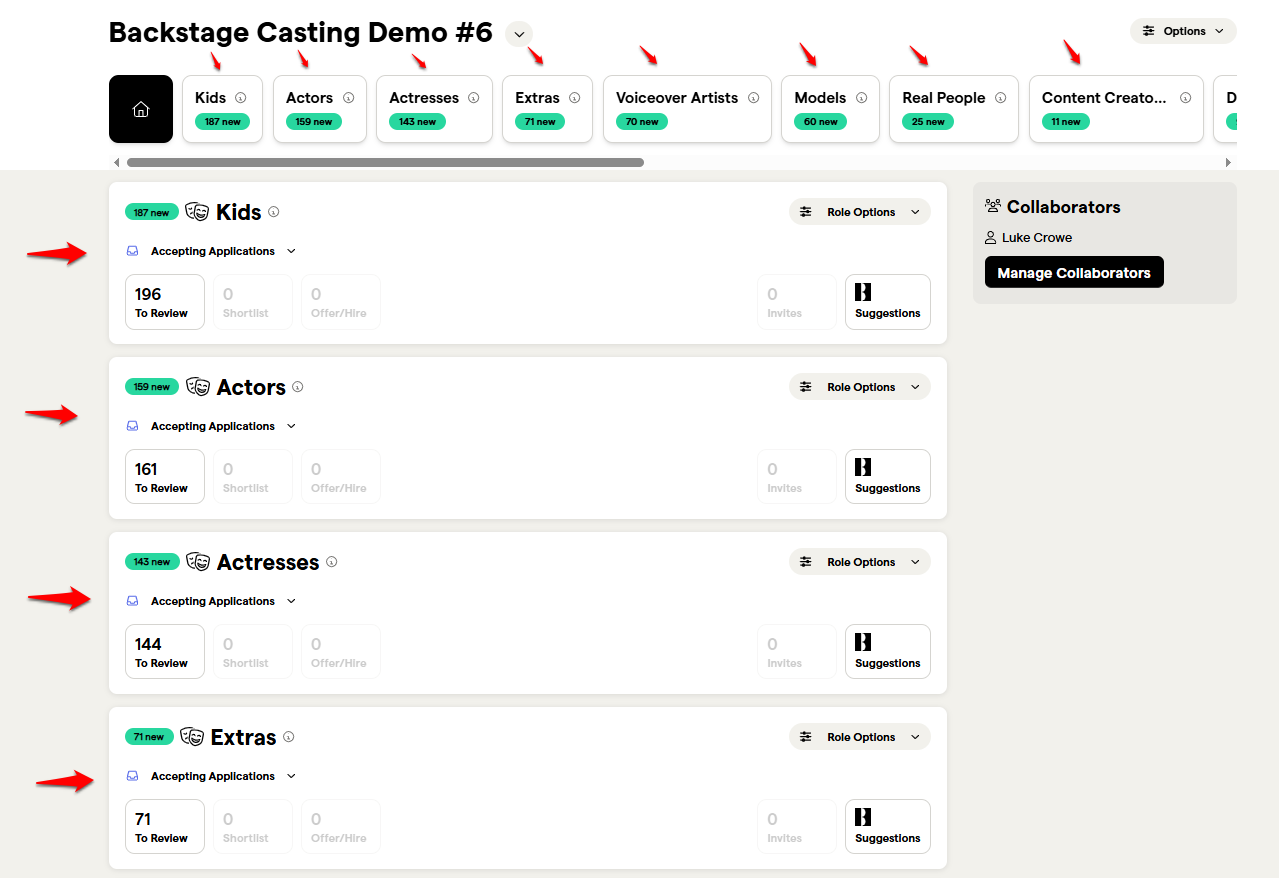Click inbox icon in Actors card
Viewport: 1279px width, 878px height.
click(133, 426)
